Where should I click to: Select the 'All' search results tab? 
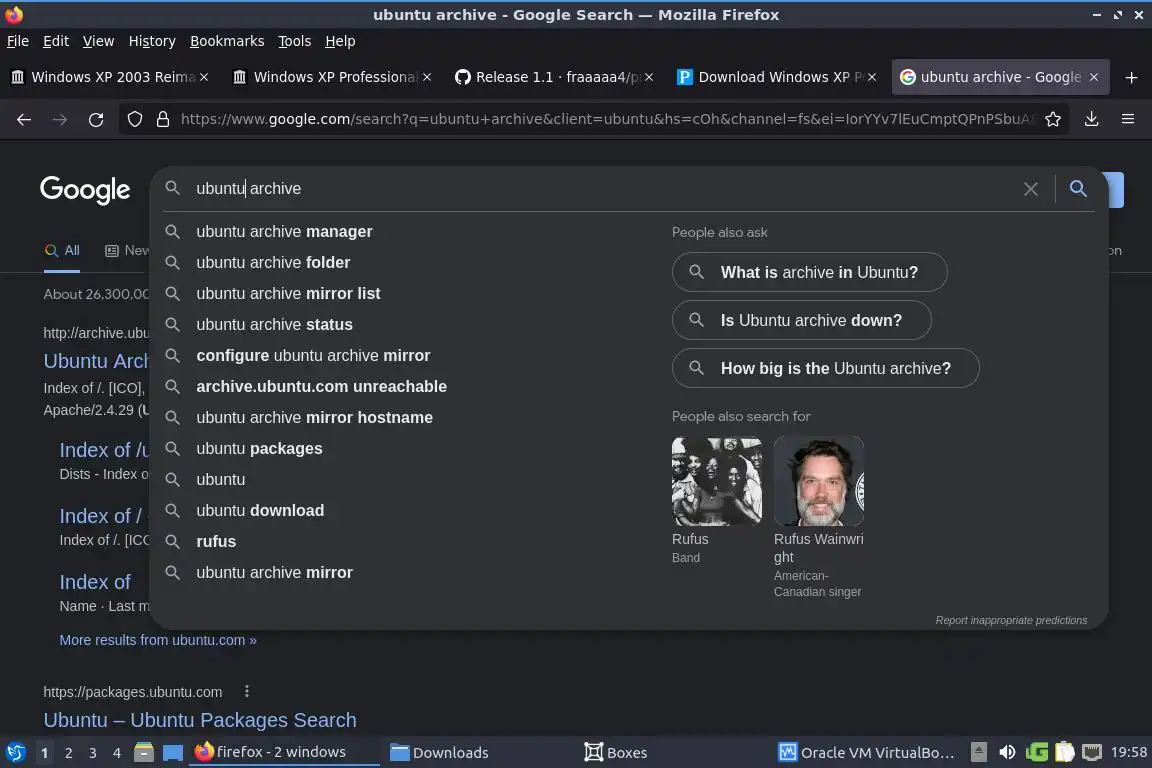pyautogui.click(x=62, y=251)
